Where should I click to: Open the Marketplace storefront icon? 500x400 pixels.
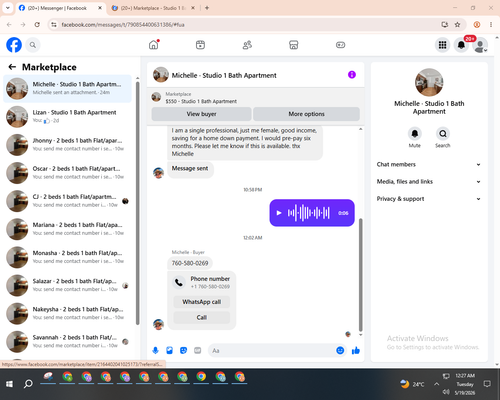pyautogui.click(x=293, y=45)
